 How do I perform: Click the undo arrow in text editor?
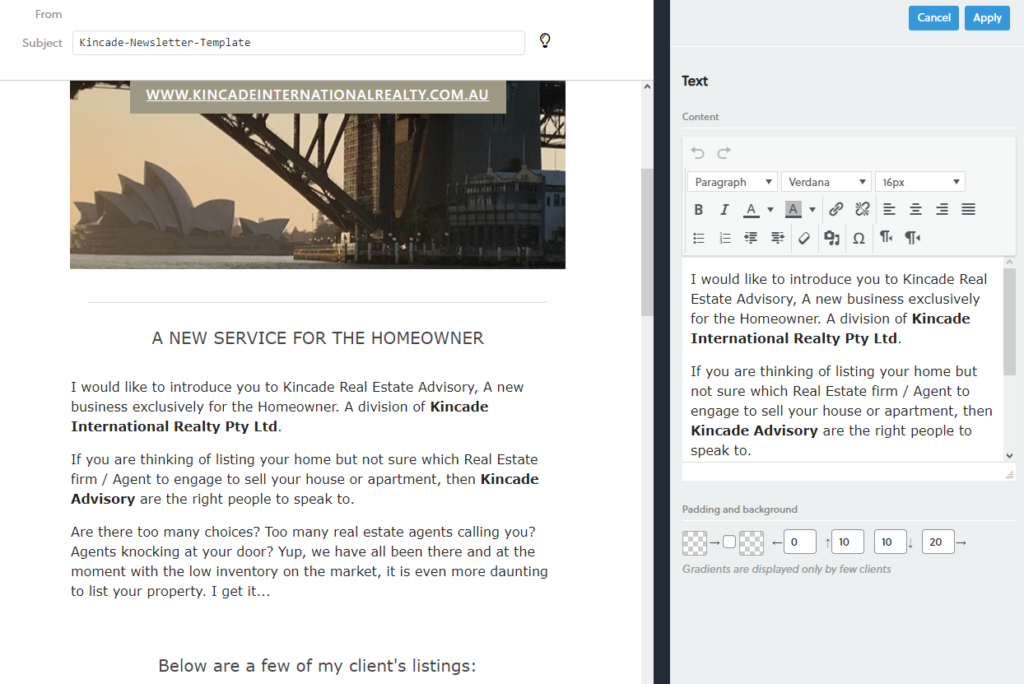697,153
